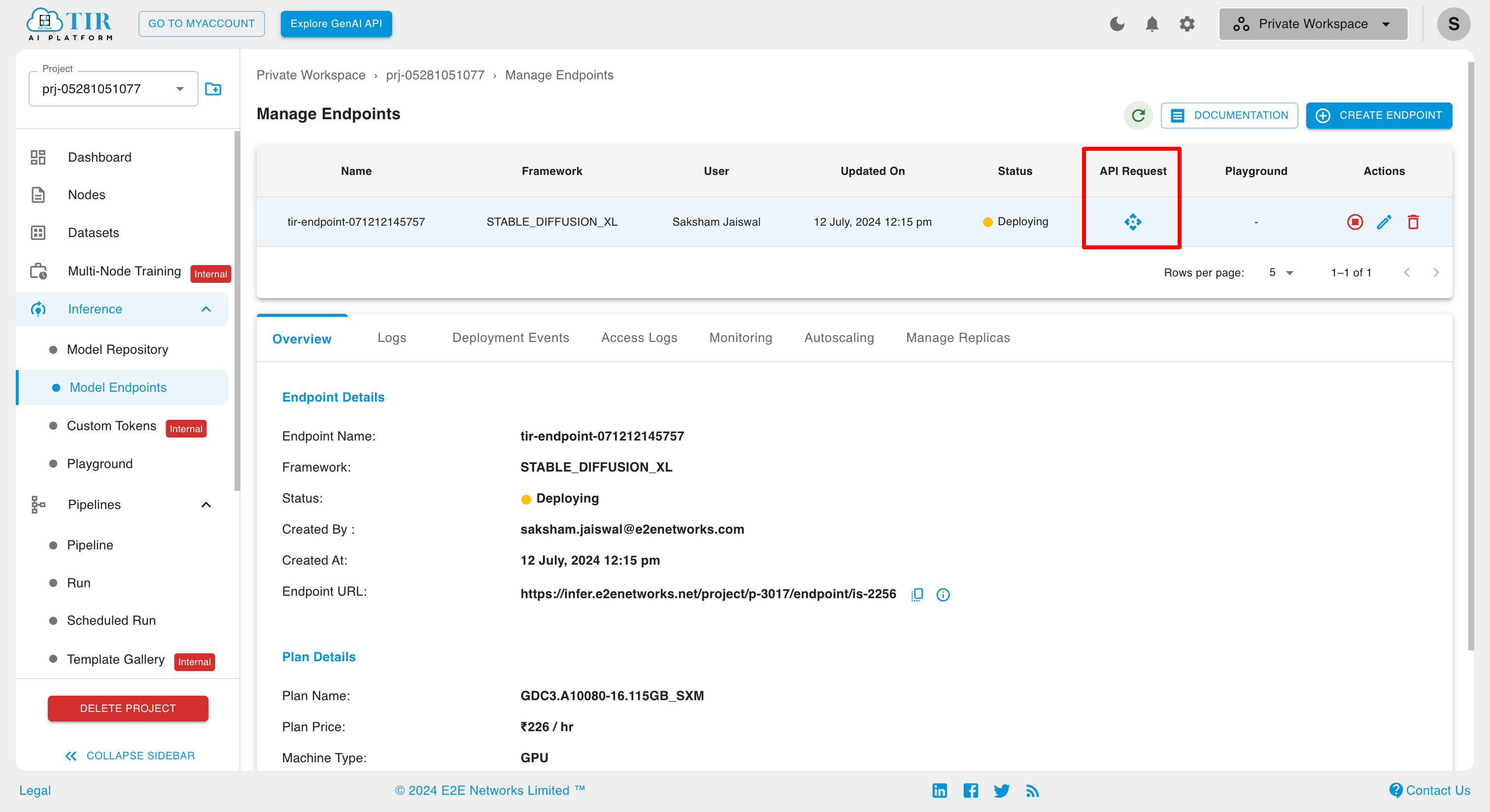Open Pipeline item
Screen dimensions: 1490x812
coord(90,545)
